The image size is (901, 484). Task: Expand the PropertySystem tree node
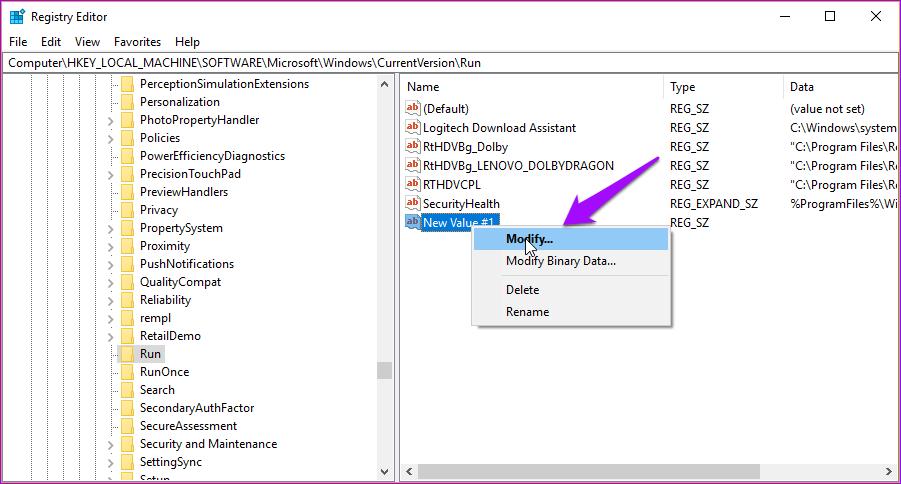click(x=110, y=228)
